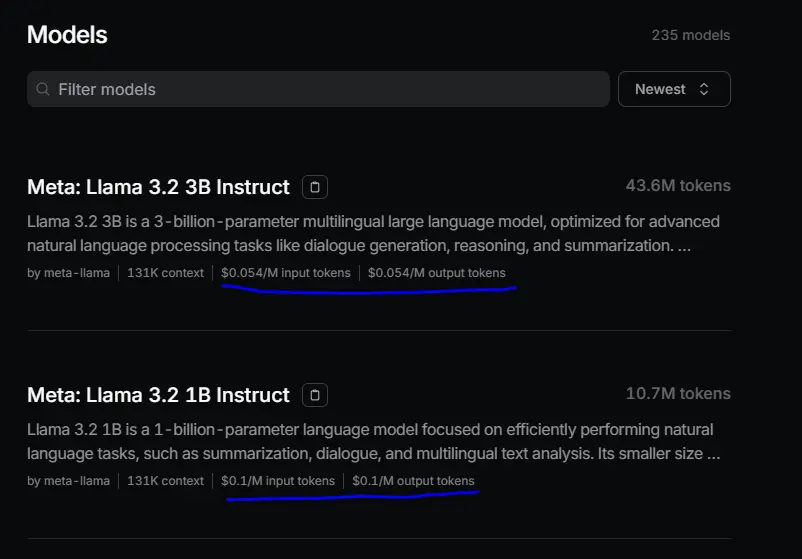
Task: Copy the Llama 3.2 1B Instruct model ID
Action: coord(315,395)
